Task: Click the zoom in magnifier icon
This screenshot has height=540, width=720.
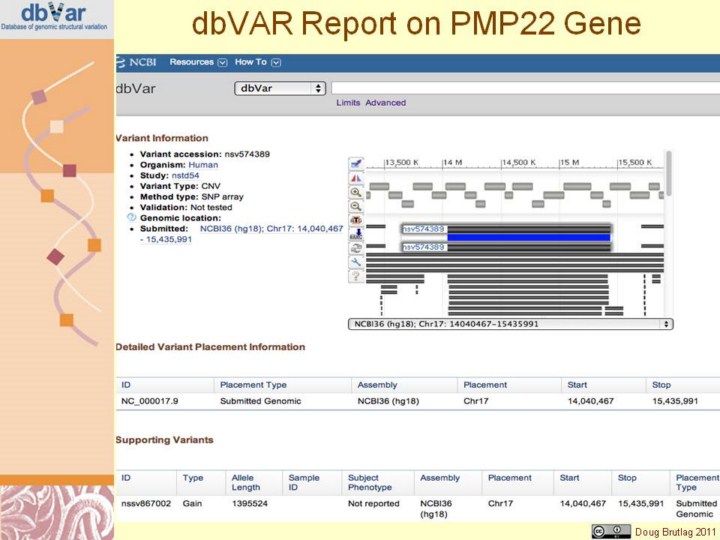Action: pyautogui.click(x=355, y=191)
